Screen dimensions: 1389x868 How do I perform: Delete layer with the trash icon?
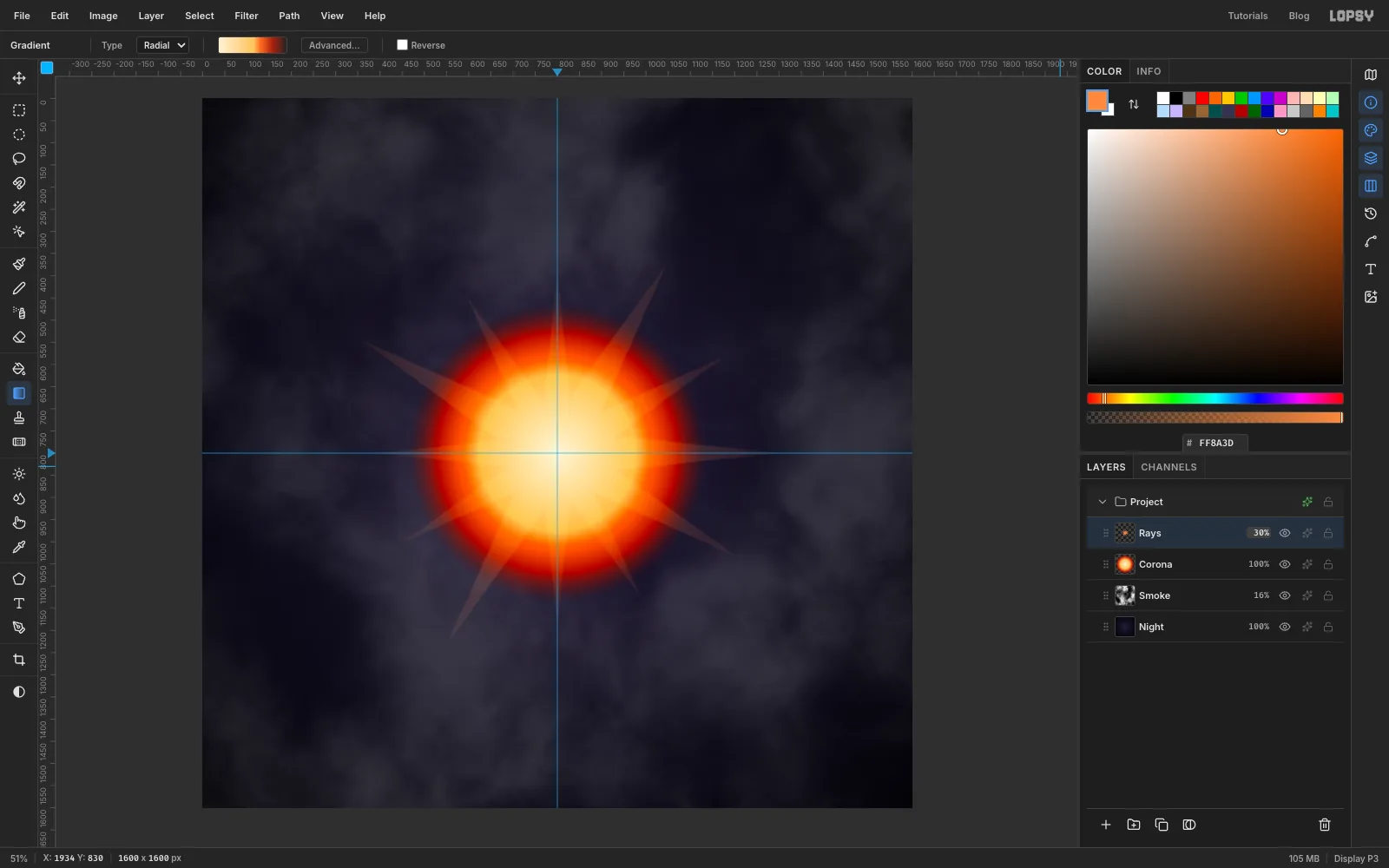pyautogui.click(x=1325, y=825)
